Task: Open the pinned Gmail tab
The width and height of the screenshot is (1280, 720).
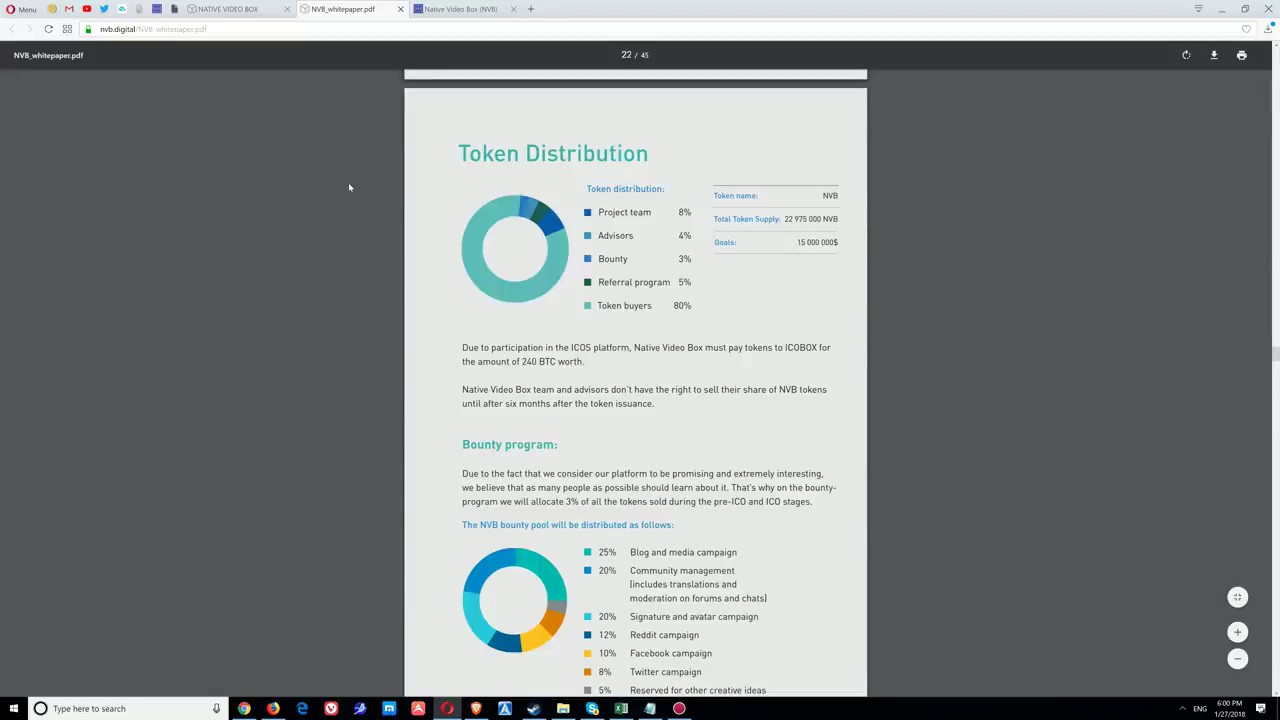Action: pyautogui.click(x=69, y=9)
